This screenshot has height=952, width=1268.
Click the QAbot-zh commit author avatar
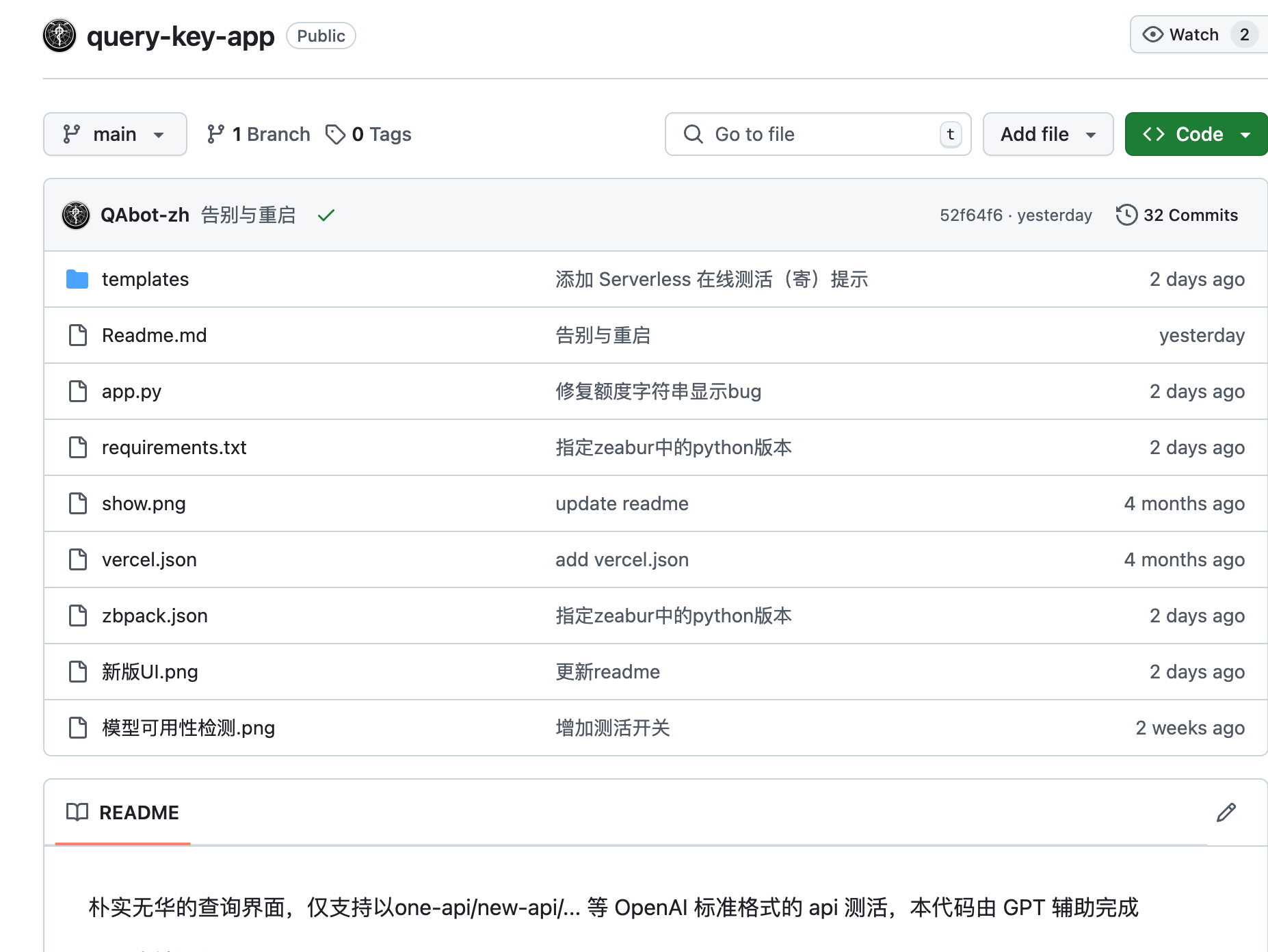point(76,215)
